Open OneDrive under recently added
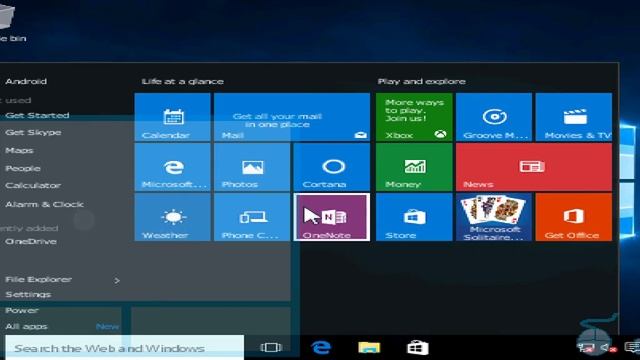640x360 pixels. tap(31, 241)
